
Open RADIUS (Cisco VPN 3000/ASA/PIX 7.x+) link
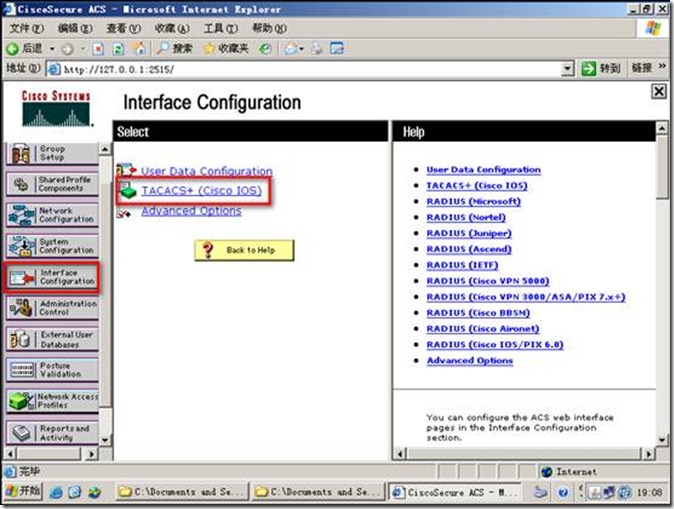coord(526,297)
